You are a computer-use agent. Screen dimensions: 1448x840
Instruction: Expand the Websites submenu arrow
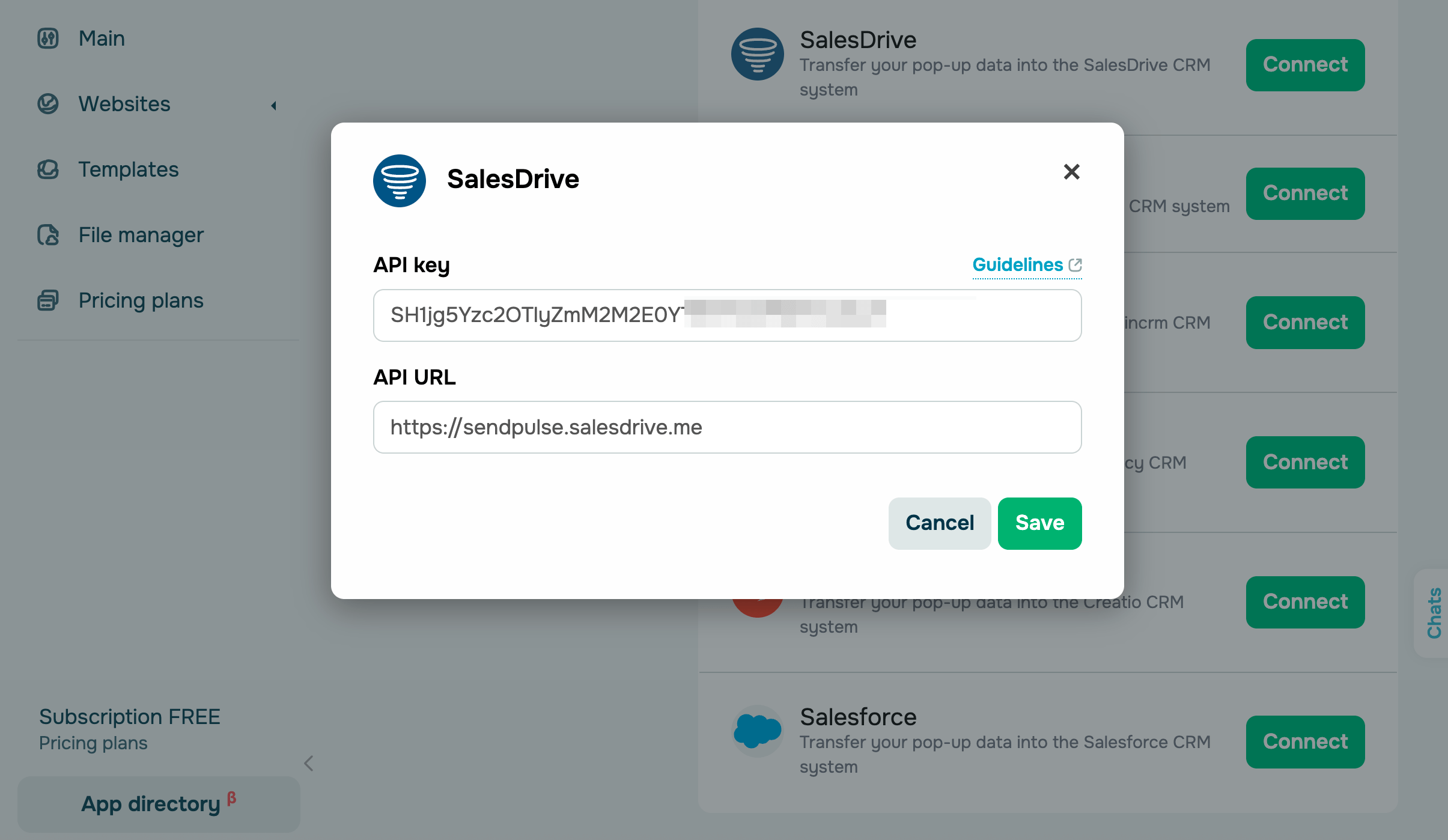point(274,106)
